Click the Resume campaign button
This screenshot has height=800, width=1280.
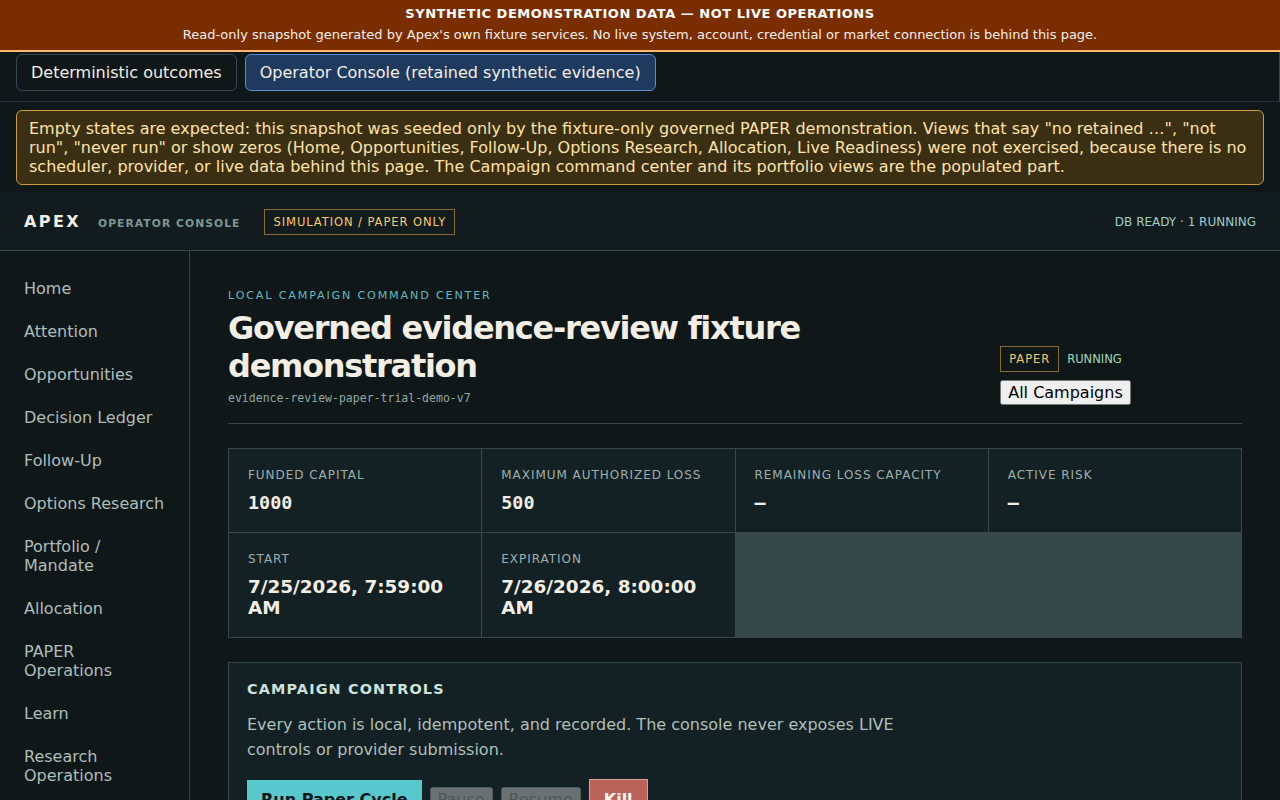541,793
